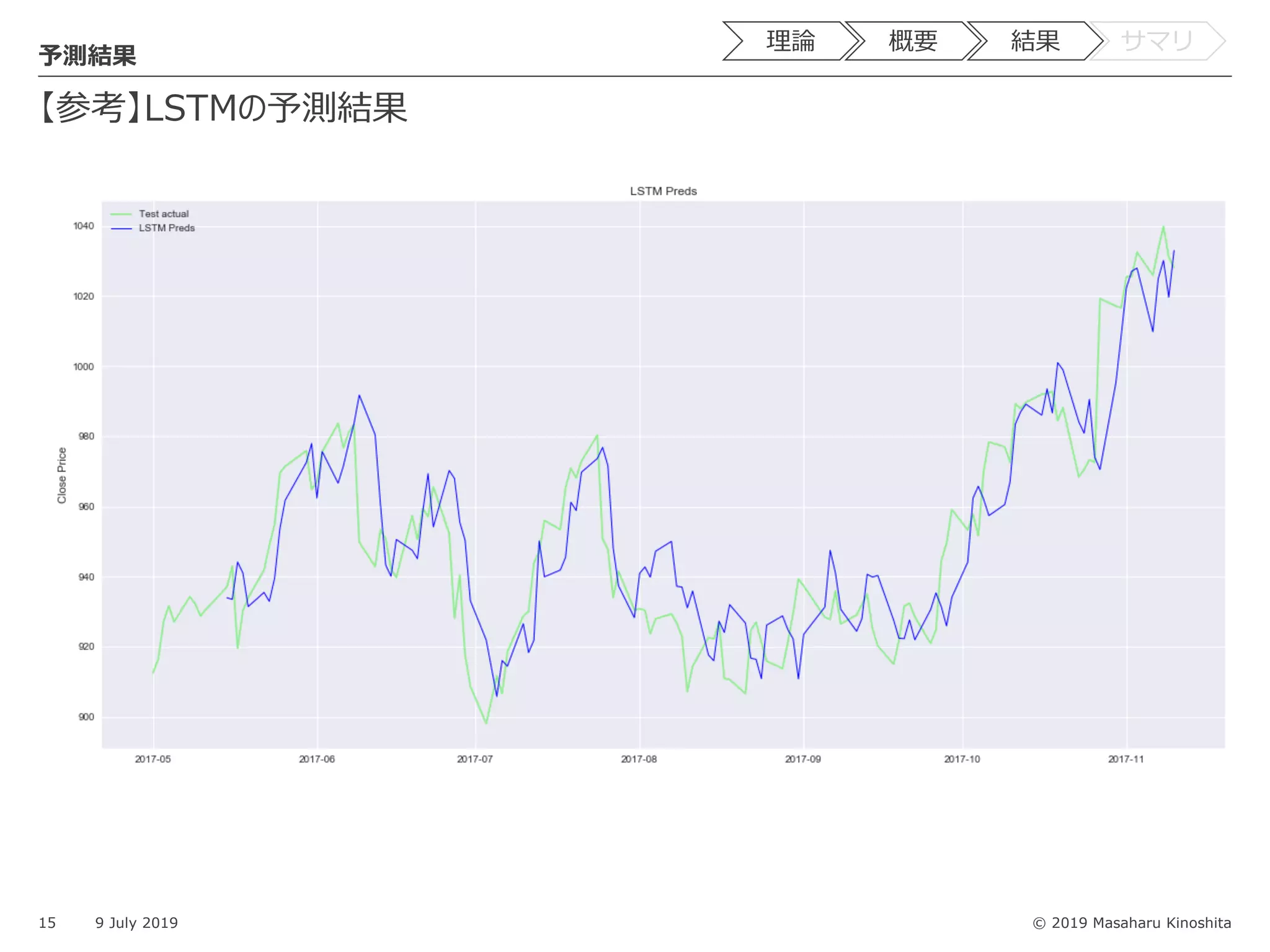Click the 2017-09 x-axis label
This screenshot has height=952, width=1270.
(x=803, y=759)
